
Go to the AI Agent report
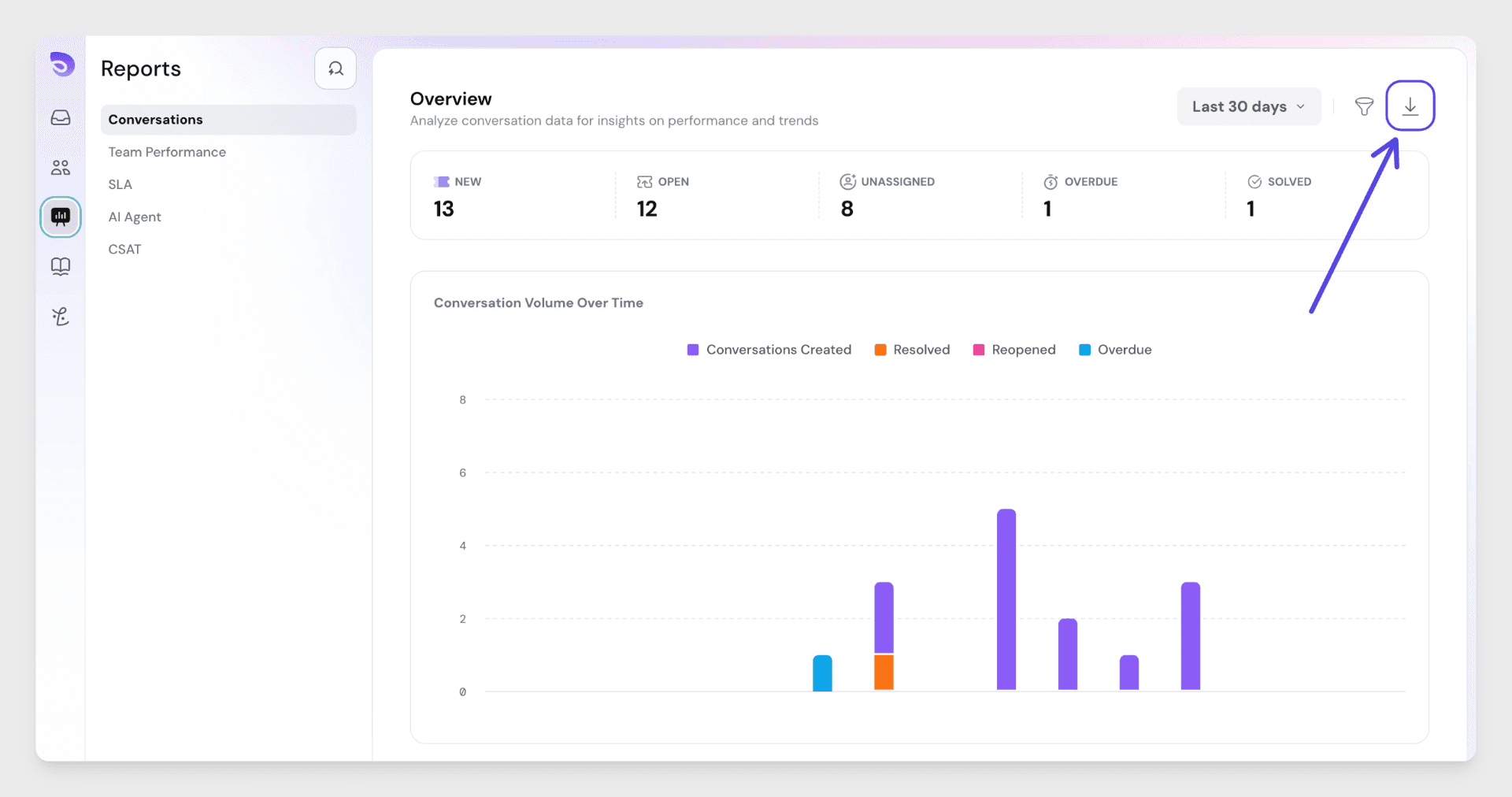tap(135, 217)
